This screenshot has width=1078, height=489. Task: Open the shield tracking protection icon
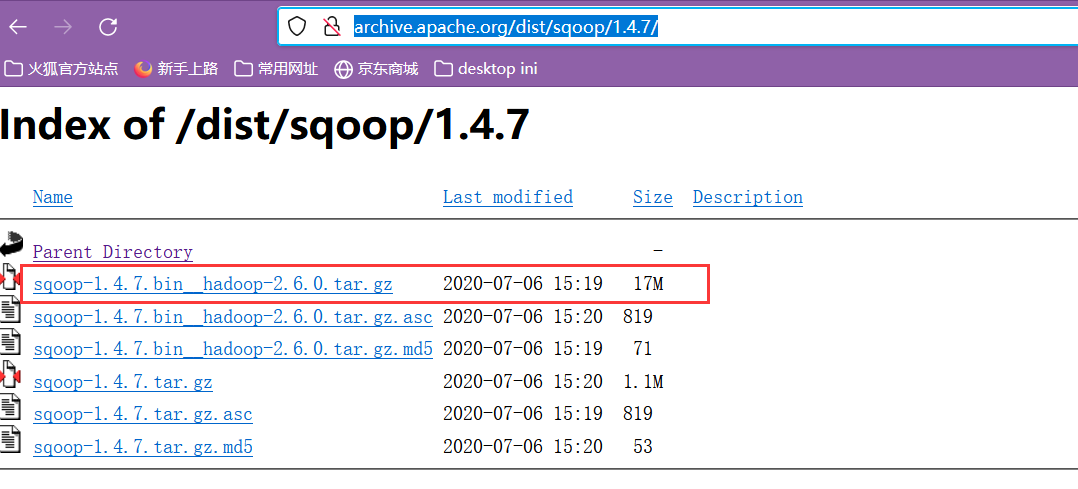(x=296, y=27)
